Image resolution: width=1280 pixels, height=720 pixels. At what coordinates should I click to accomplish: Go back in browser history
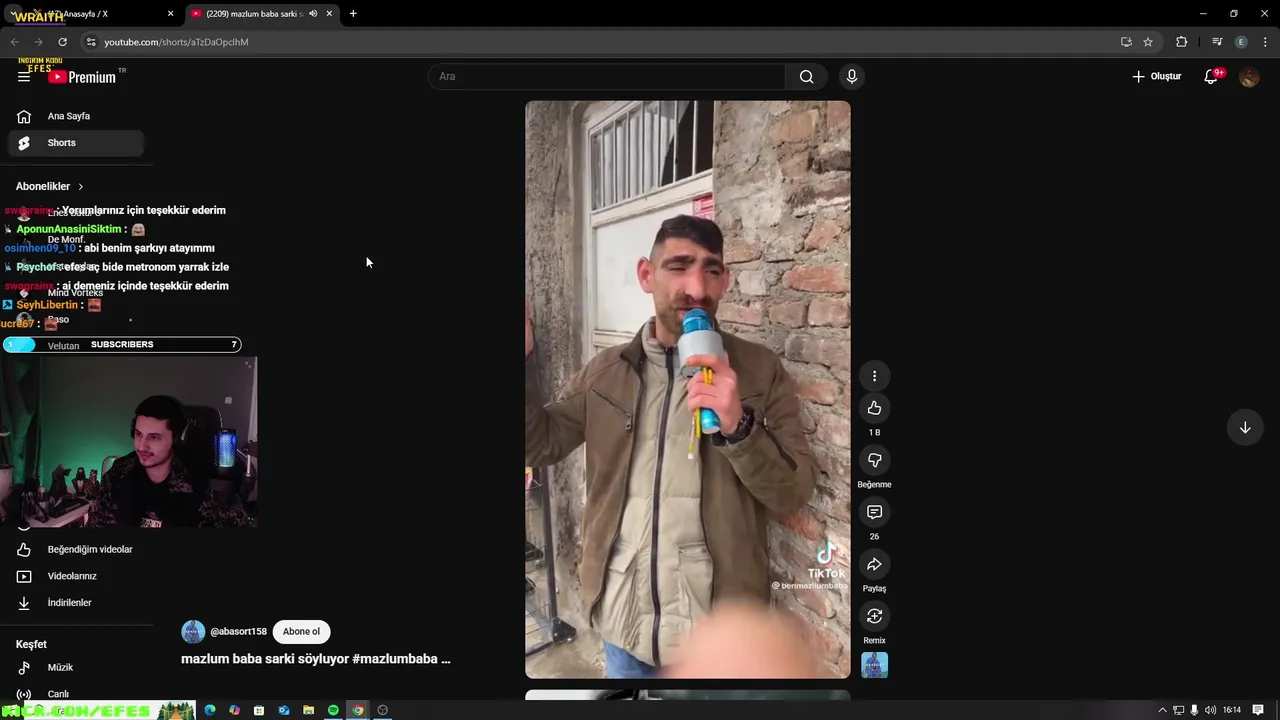click(x=14, y=42)
